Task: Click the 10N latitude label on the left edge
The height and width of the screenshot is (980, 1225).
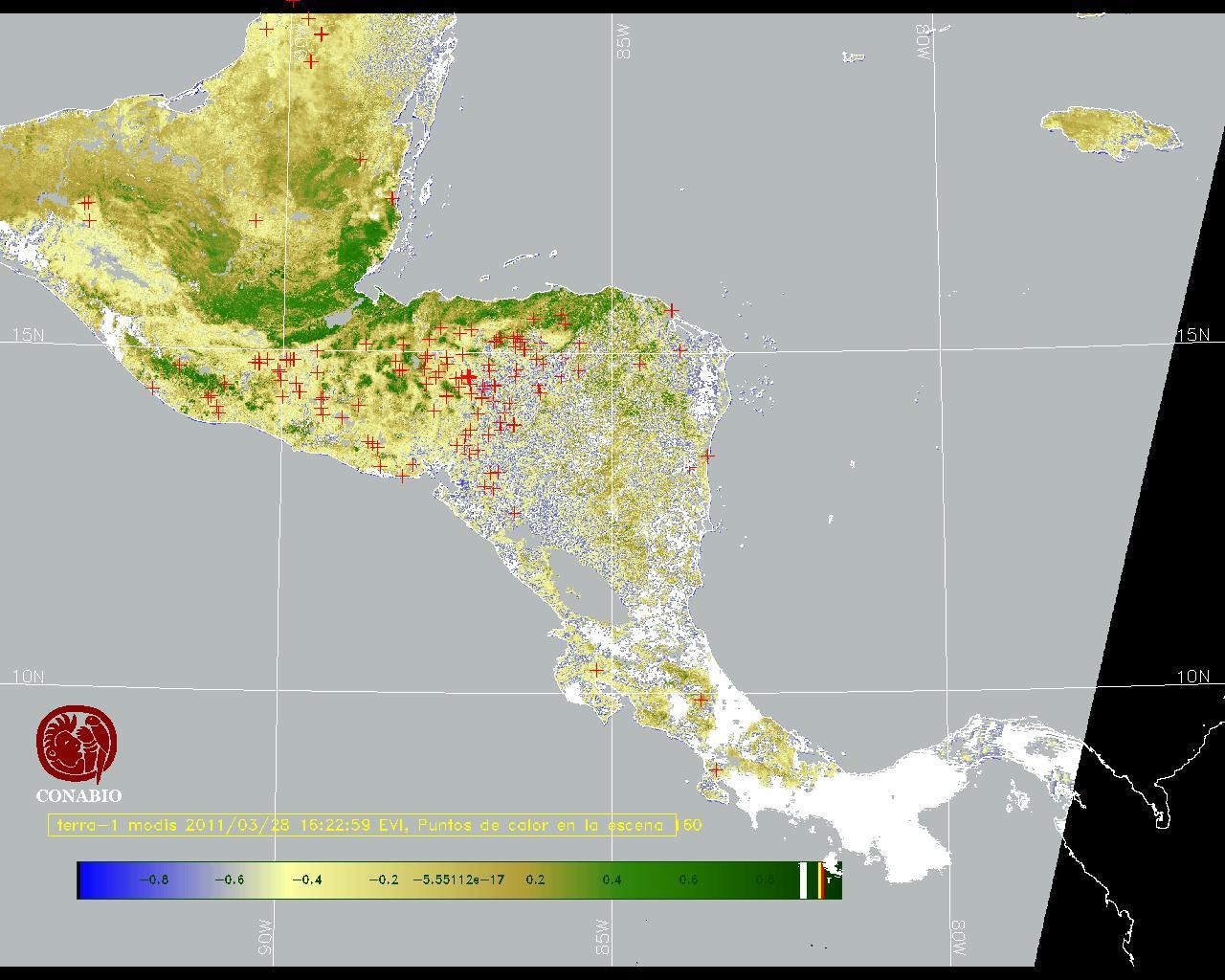Action: [x=28, y=677]
